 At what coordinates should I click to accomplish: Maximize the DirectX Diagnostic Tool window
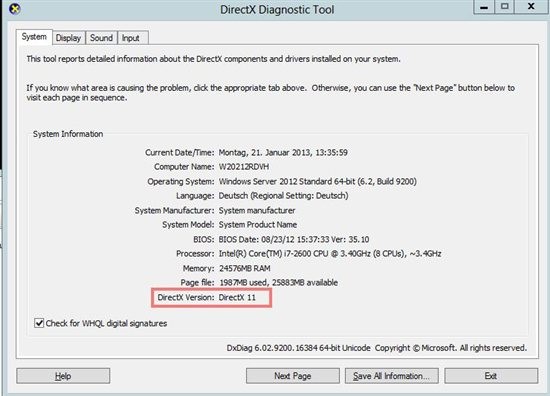tap(504, 7)
